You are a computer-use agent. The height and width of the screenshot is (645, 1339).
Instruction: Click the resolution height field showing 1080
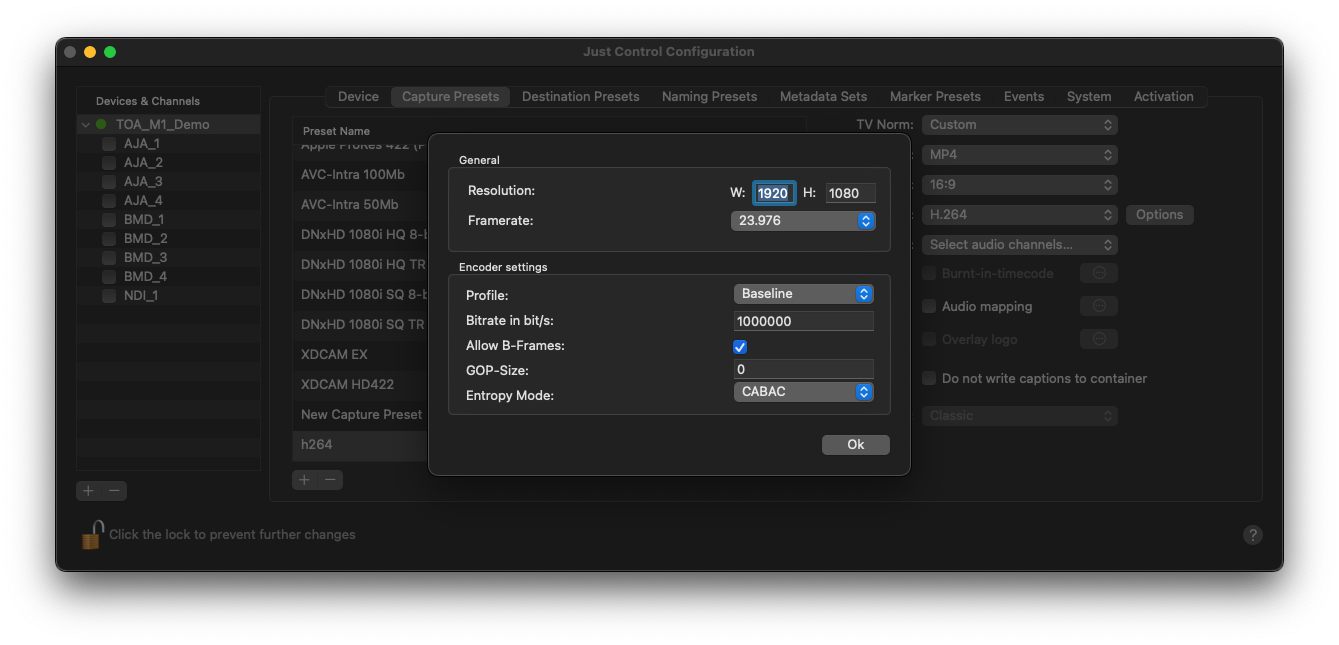pyautogui.click(x=850, y=193)
